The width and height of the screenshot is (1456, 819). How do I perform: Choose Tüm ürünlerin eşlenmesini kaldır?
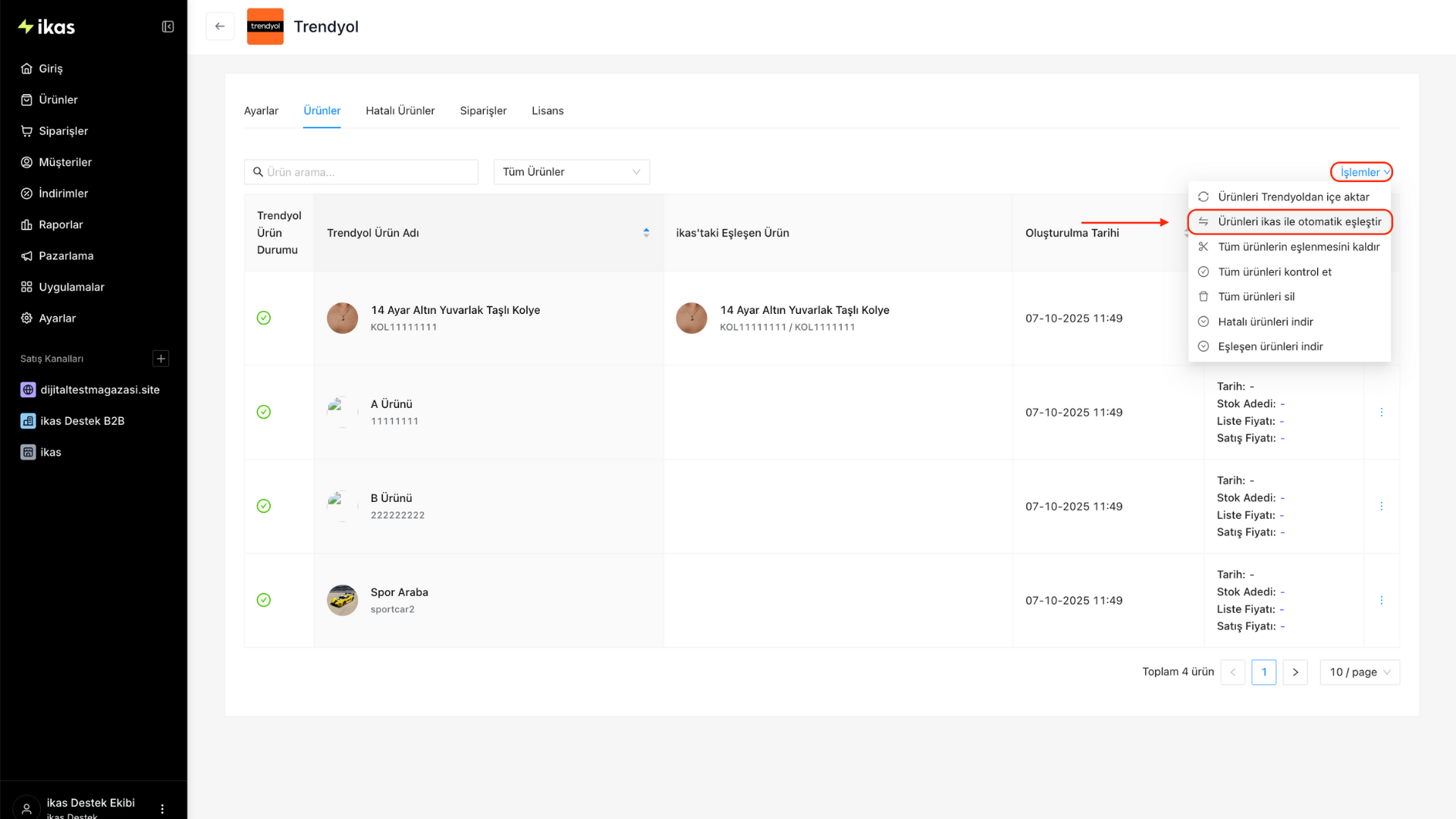tap(1289, 247)
